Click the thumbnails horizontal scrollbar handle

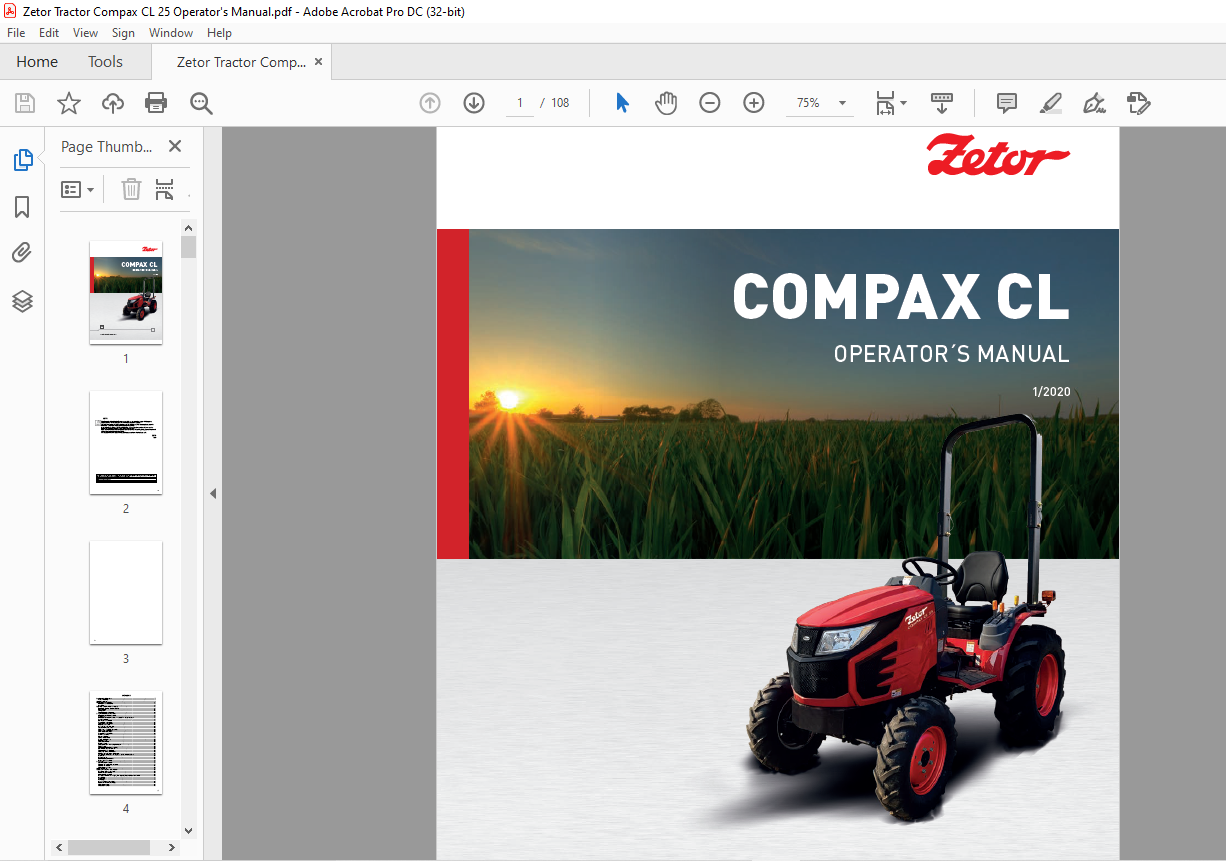[109, 847]
